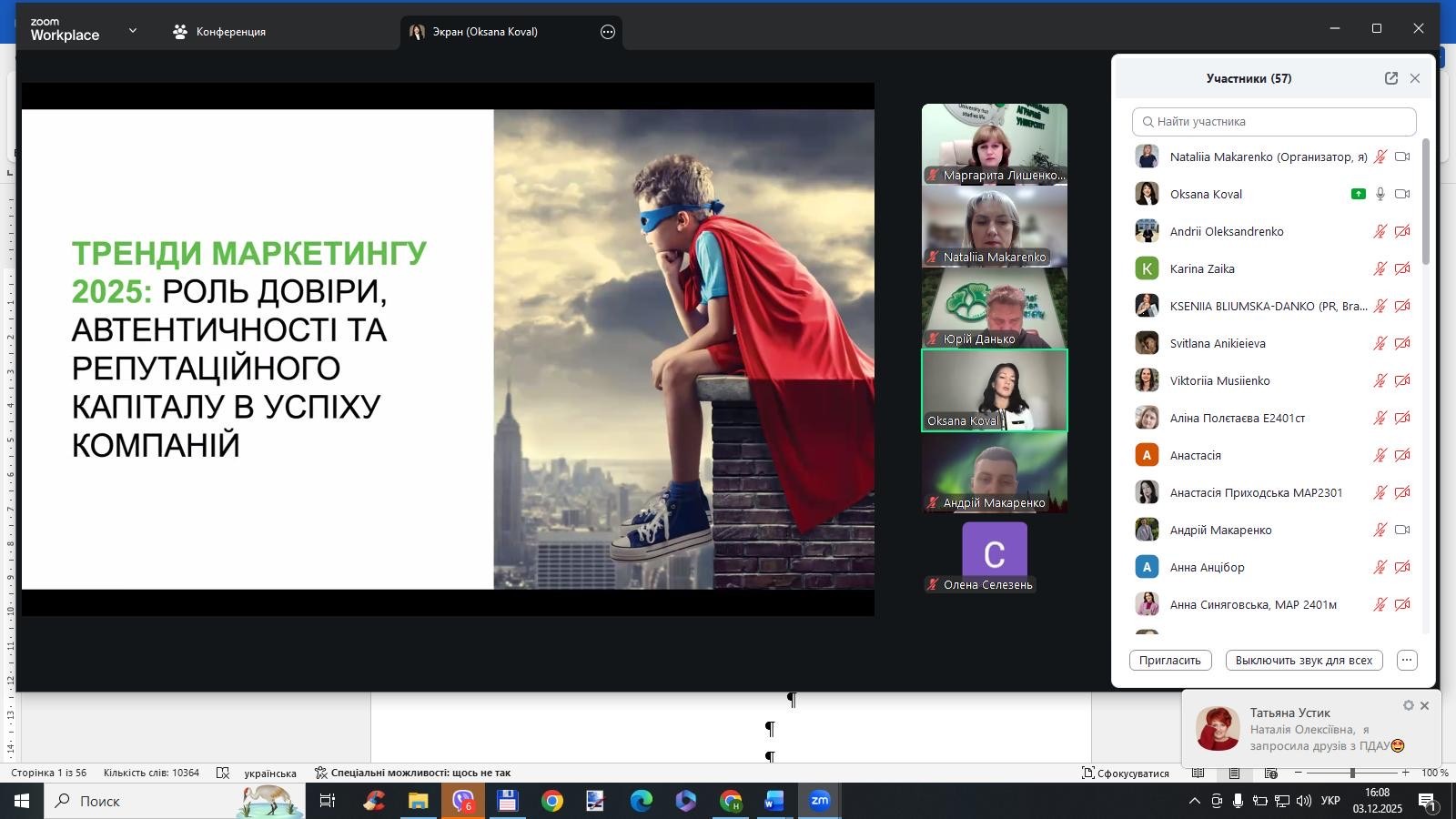Open the three-dot menu beside Выключить звук
The width and height of the screenshot is (1456, 819).
(1407, 661)
